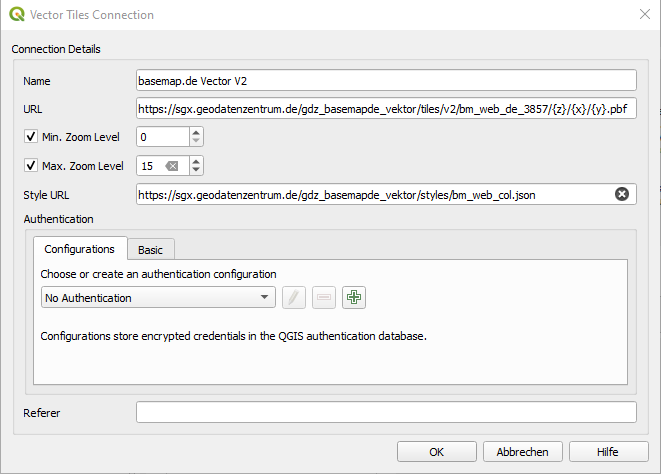Switch to the Configurations tab
661x474 pixels.
tap(80, 249)
